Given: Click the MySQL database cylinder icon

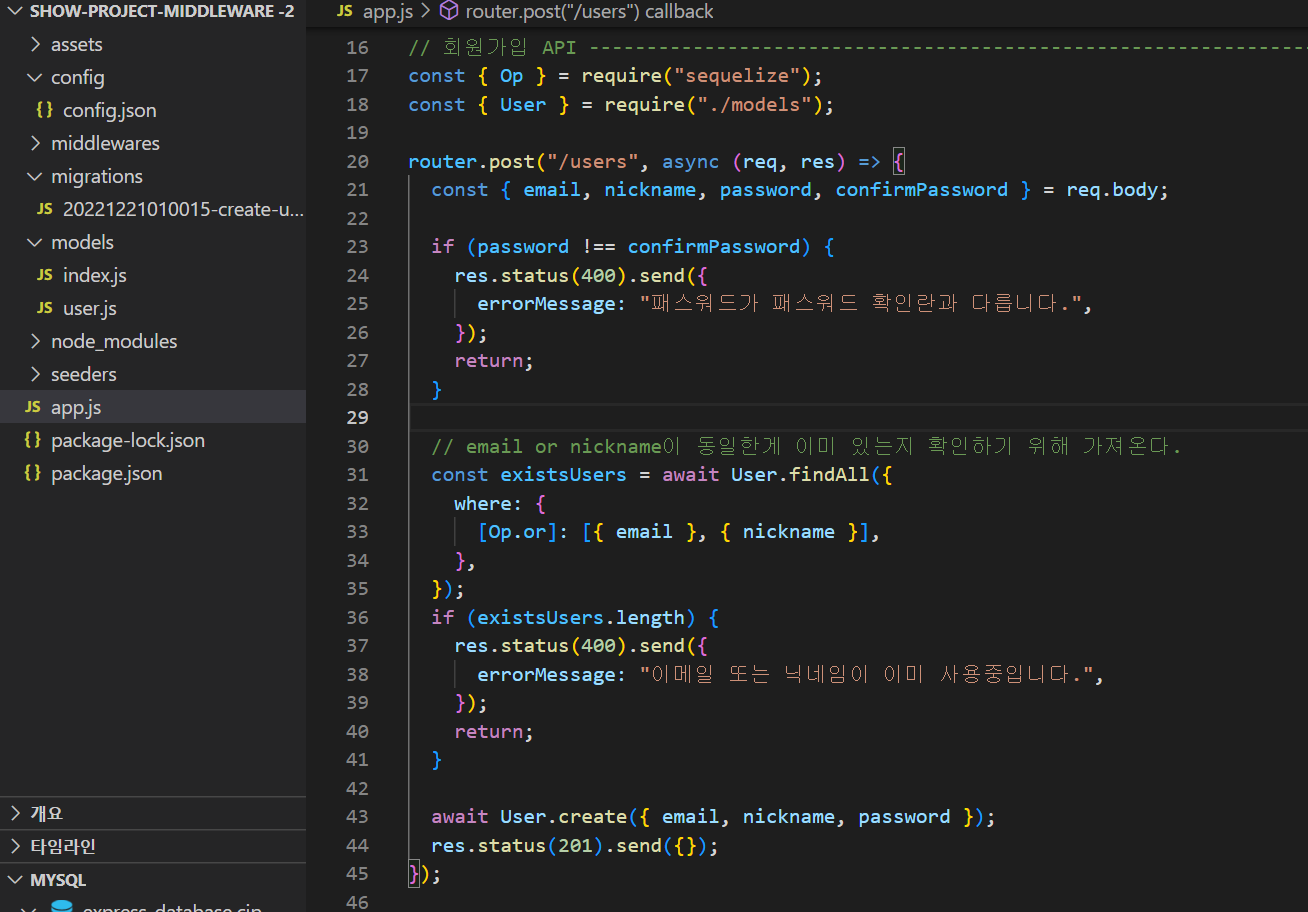Looking at the screenshot, I should pyautogui.click(x=62, y=908).
